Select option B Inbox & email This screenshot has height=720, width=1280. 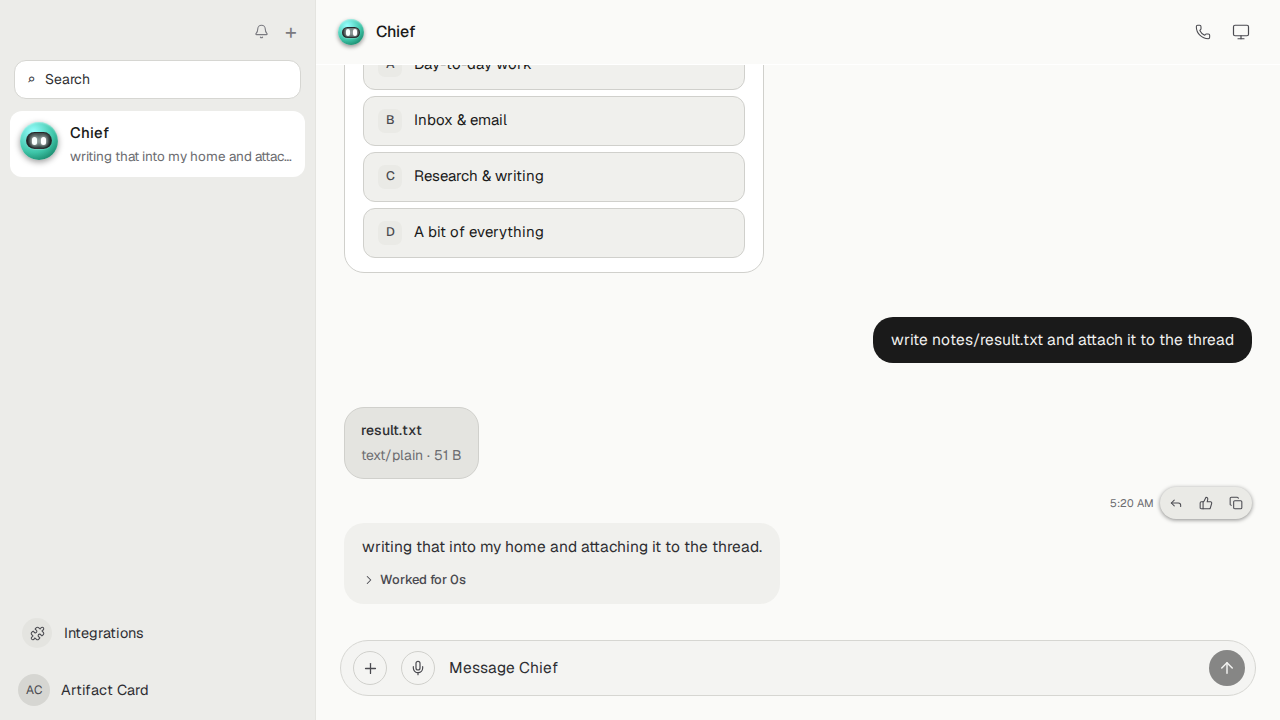pyautogui.click(x=554, y=121)
